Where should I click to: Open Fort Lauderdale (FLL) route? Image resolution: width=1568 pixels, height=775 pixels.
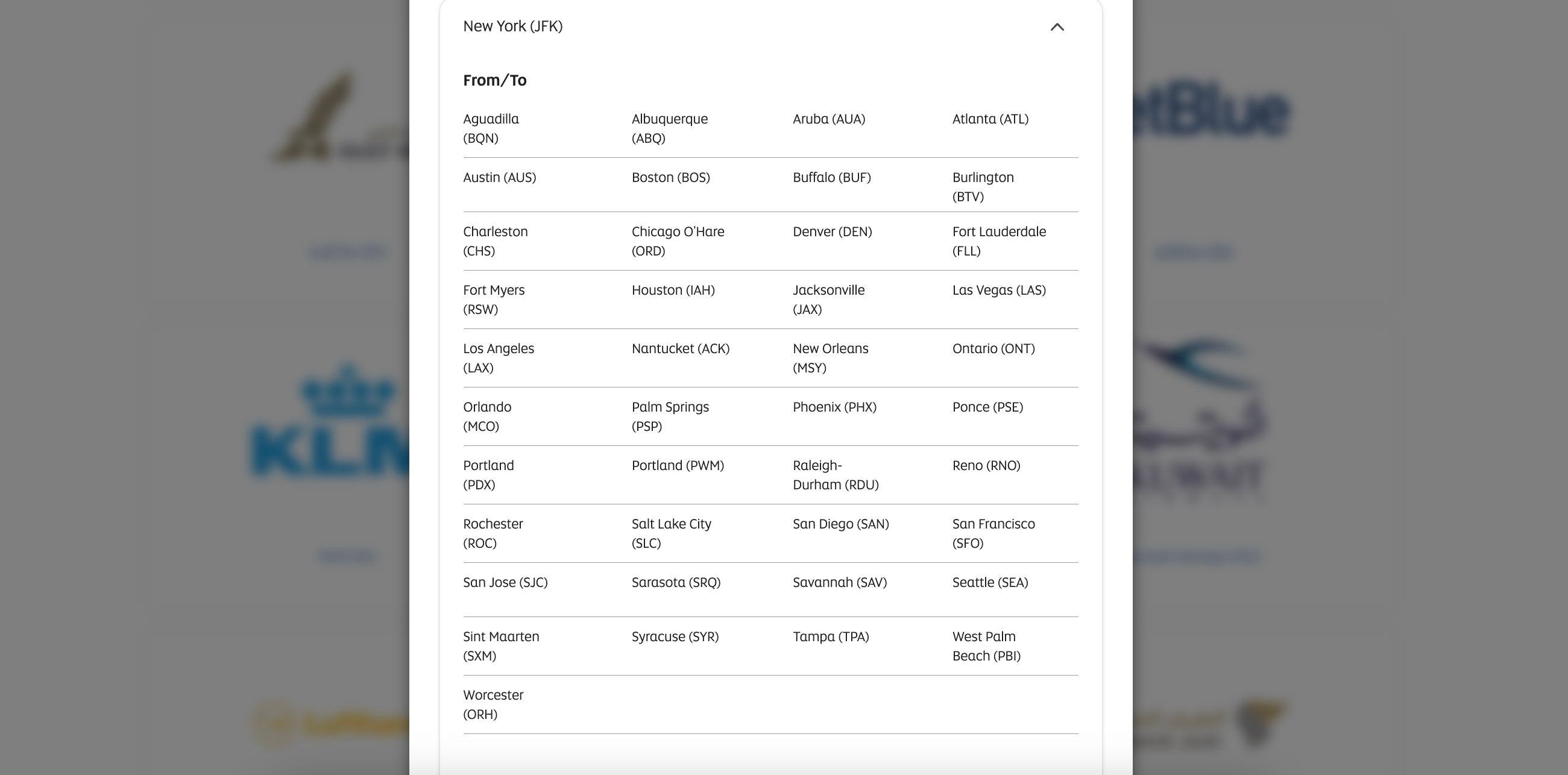(998, 241)
